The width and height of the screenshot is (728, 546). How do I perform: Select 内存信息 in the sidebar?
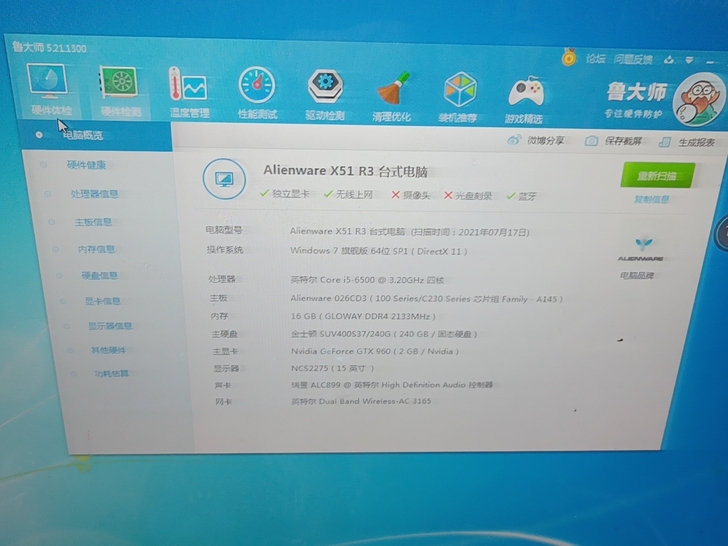pyautogui.click(x=96, y=249)
